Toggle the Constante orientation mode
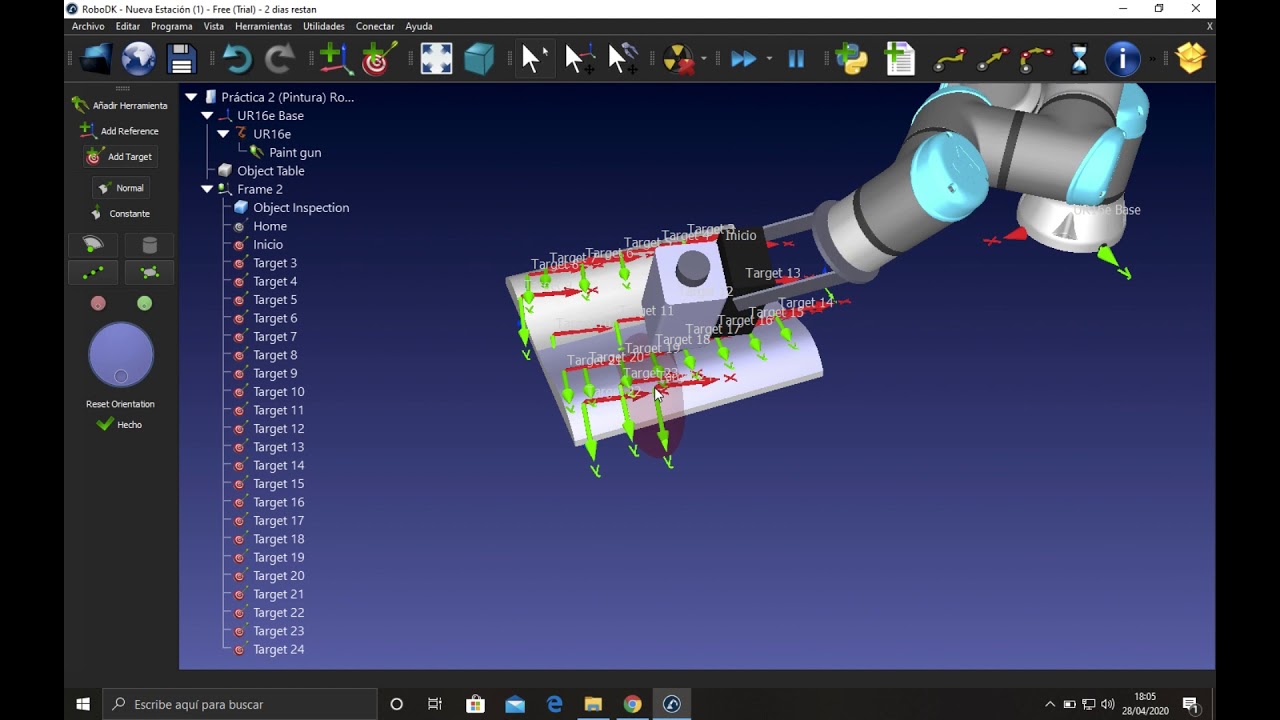Image resolution: width=1280 pixels, height=720 pixels. click(x=121, y=214)
